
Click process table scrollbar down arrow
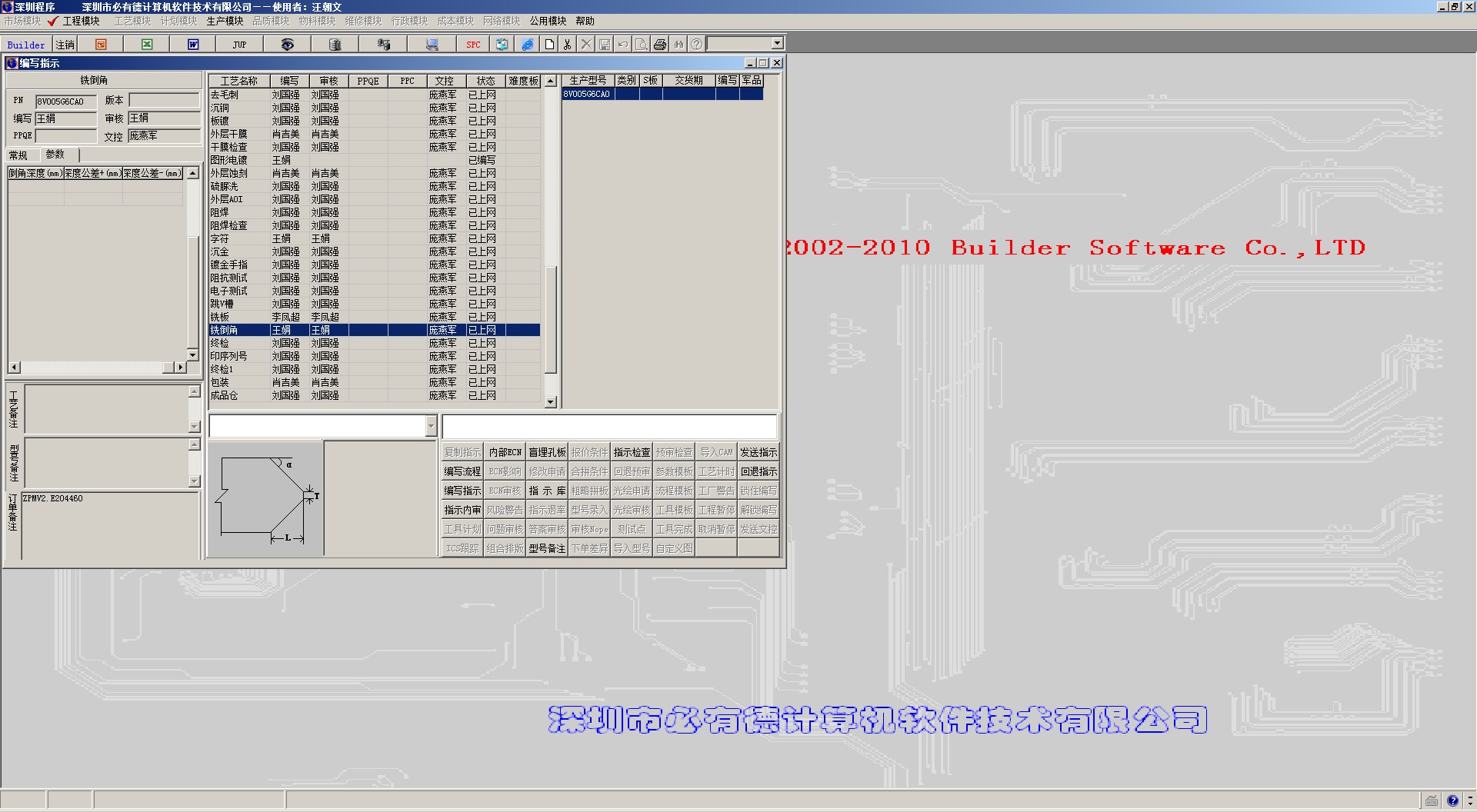pyautogui.click(x=550, y=402)
